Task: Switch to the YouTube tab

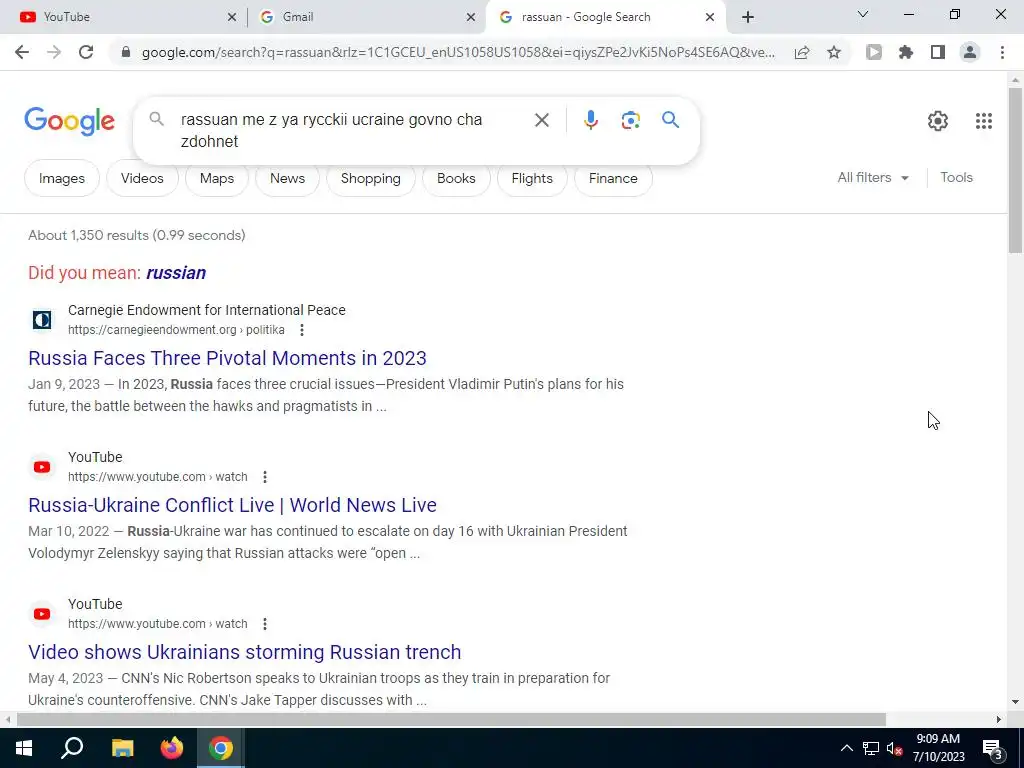Action: click(124, 18)
